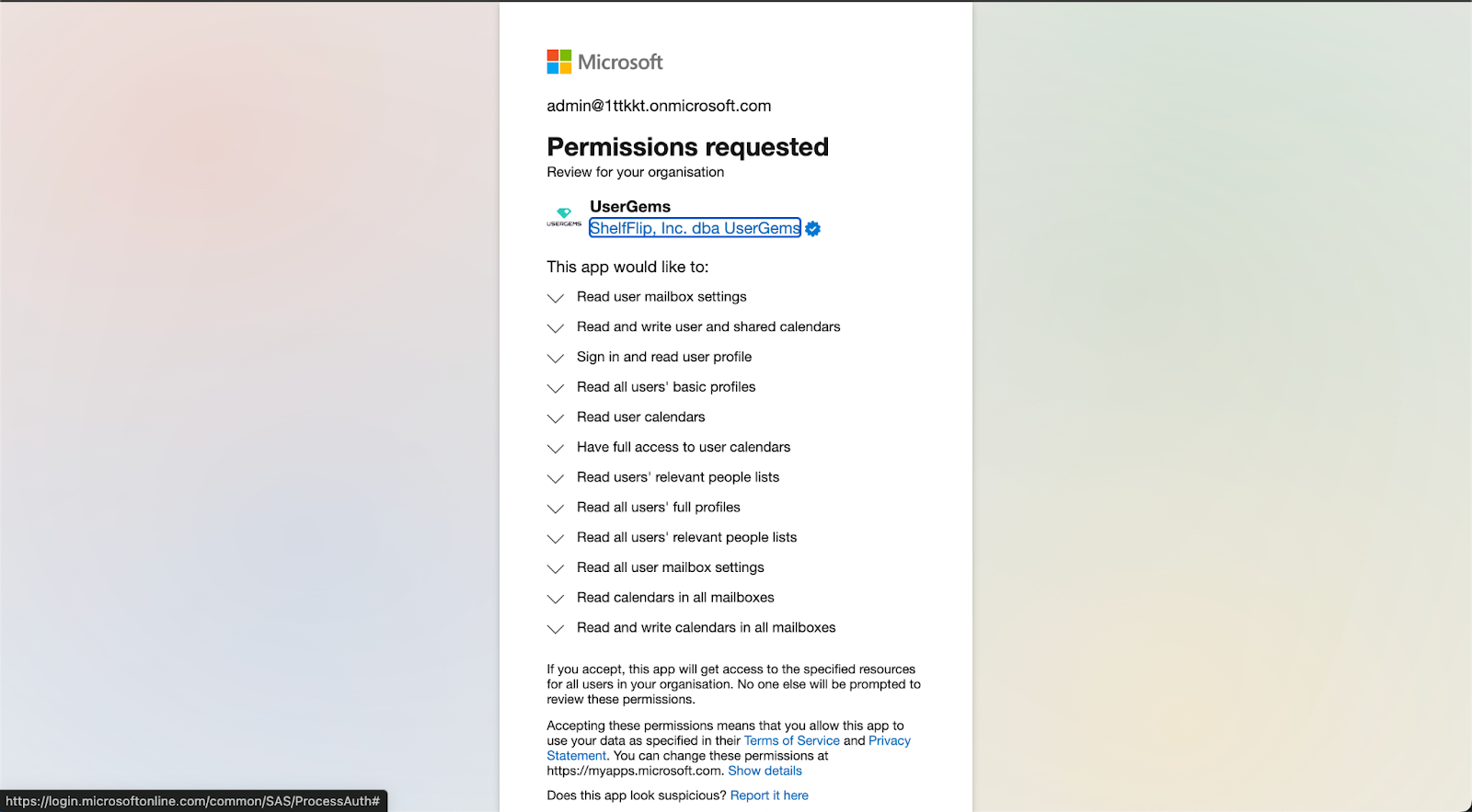This screenshot has width=1472, height=812.
Task: Click Report it here link
Action: 769,795
